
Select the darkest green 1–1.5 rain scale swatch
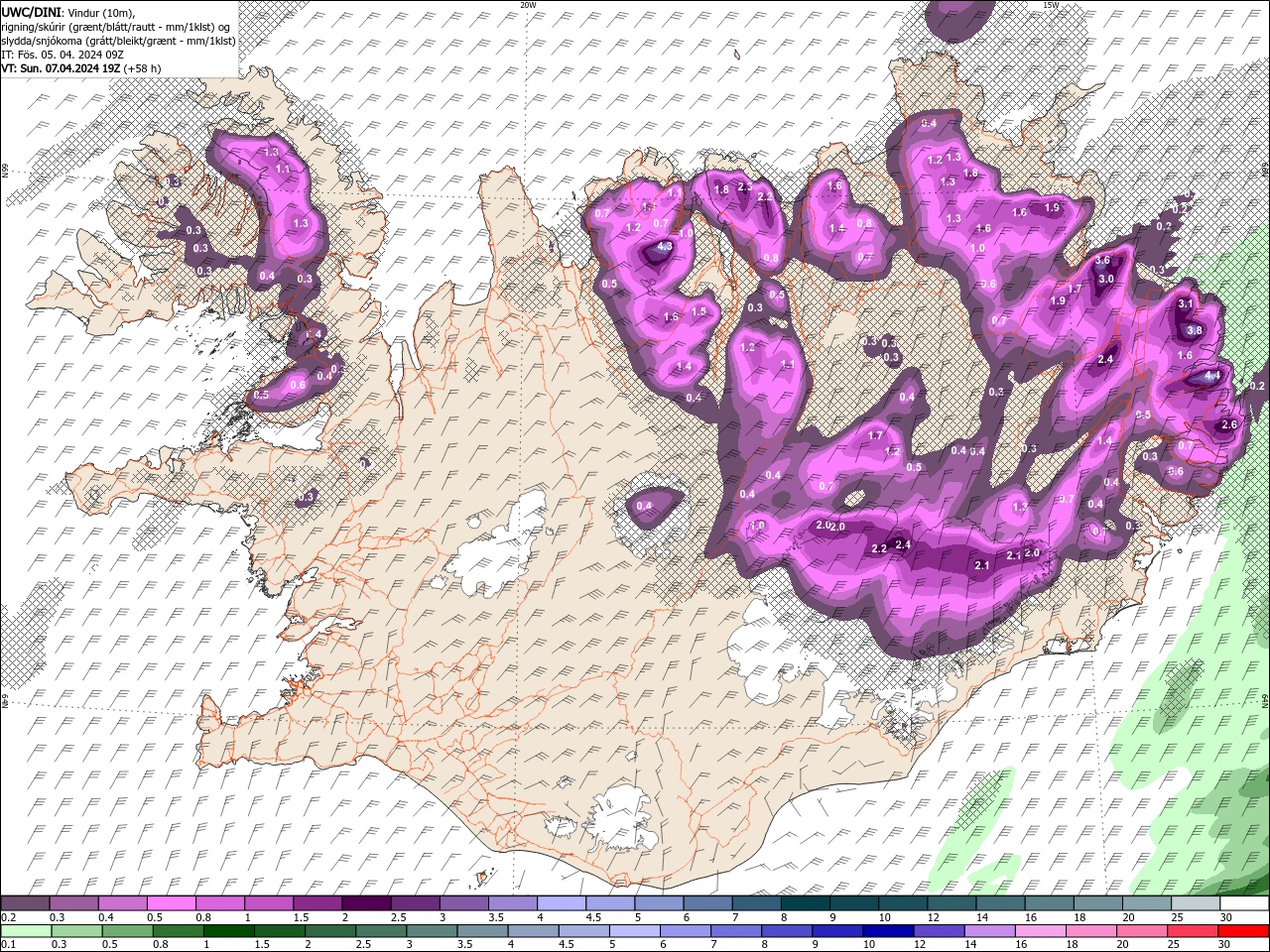coord(228,930)
